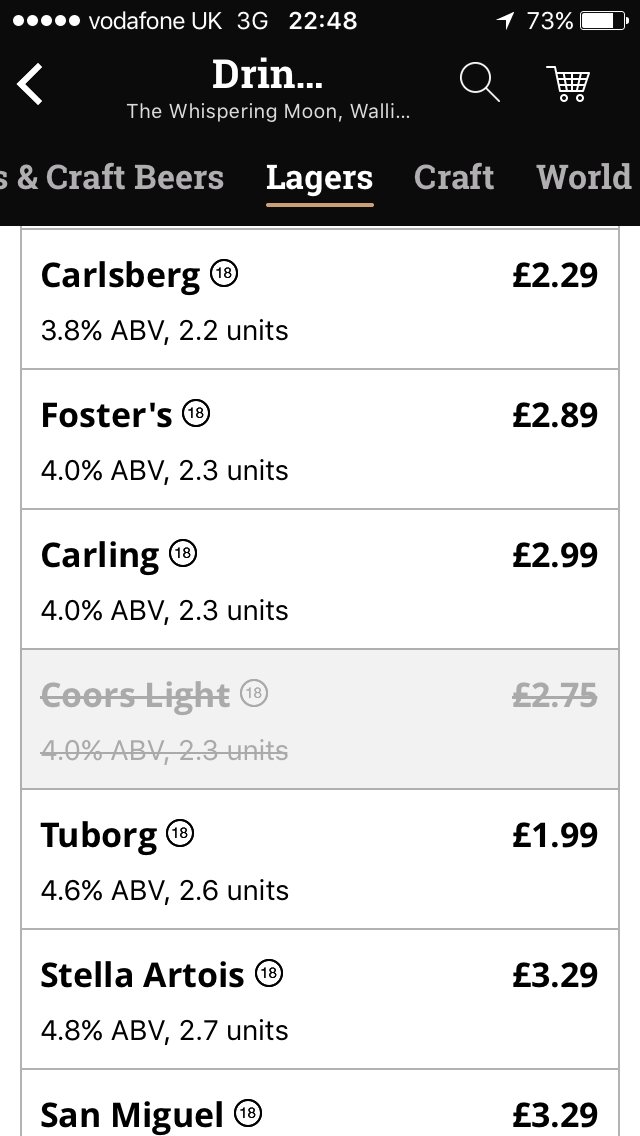
Task: Open the search magnifier icon
Action: tap(479, 82)
